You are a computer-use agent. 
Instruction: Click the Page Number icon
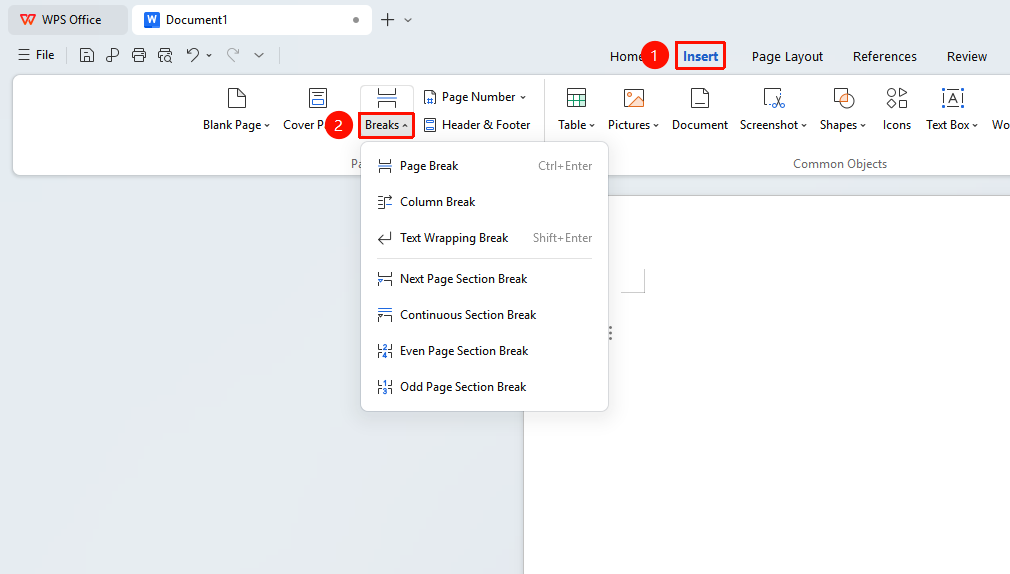pos(430,97)
